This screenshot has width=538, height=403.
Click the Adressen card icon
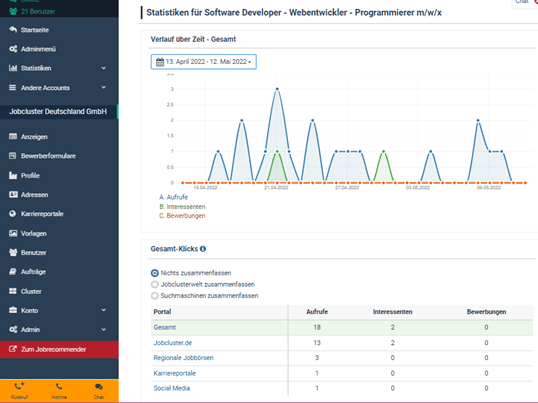13,194
